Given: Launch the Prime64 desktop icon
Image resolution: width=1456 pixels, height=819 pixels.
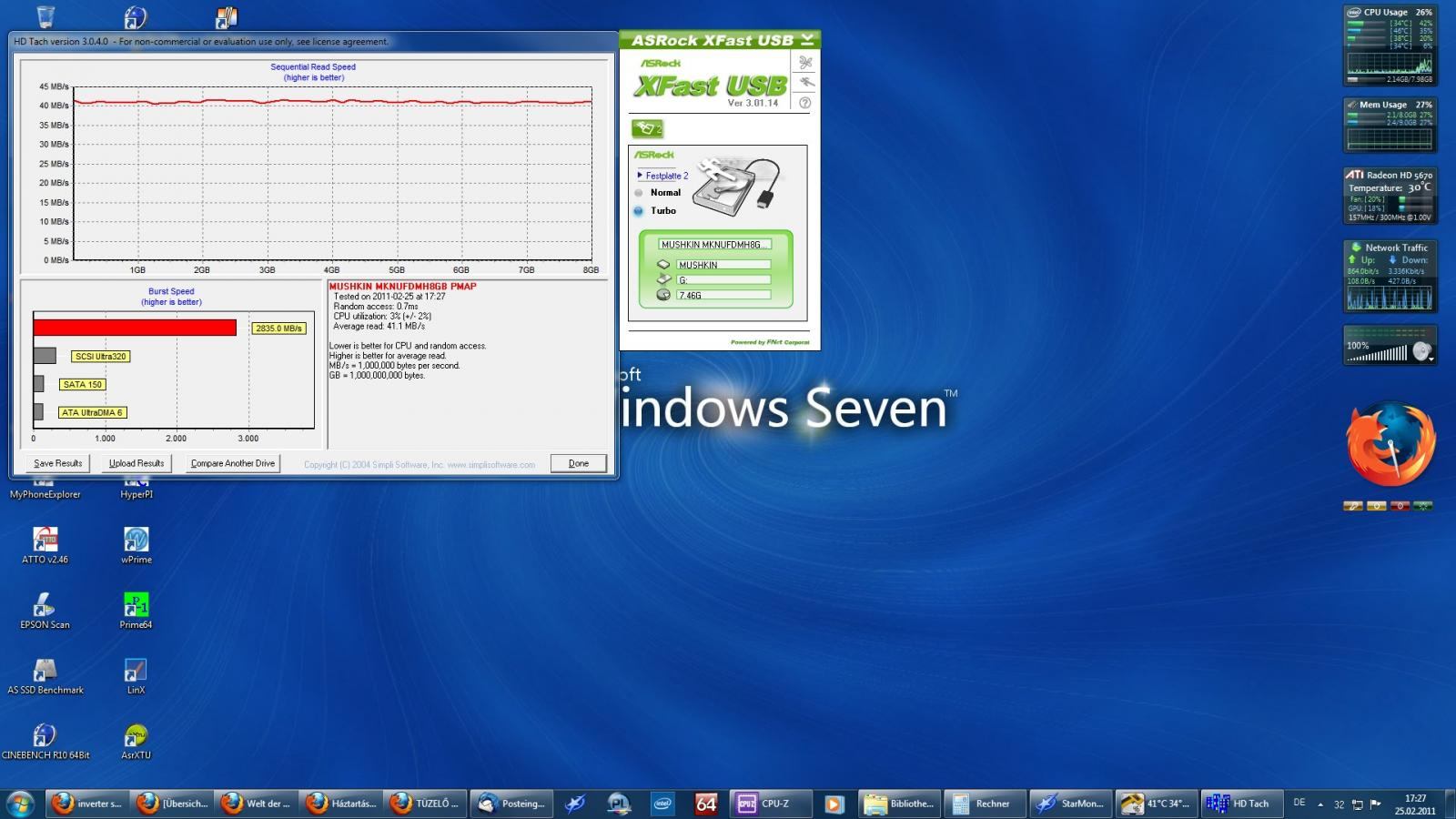Looking at the screenshot, I should coord(136,611).
